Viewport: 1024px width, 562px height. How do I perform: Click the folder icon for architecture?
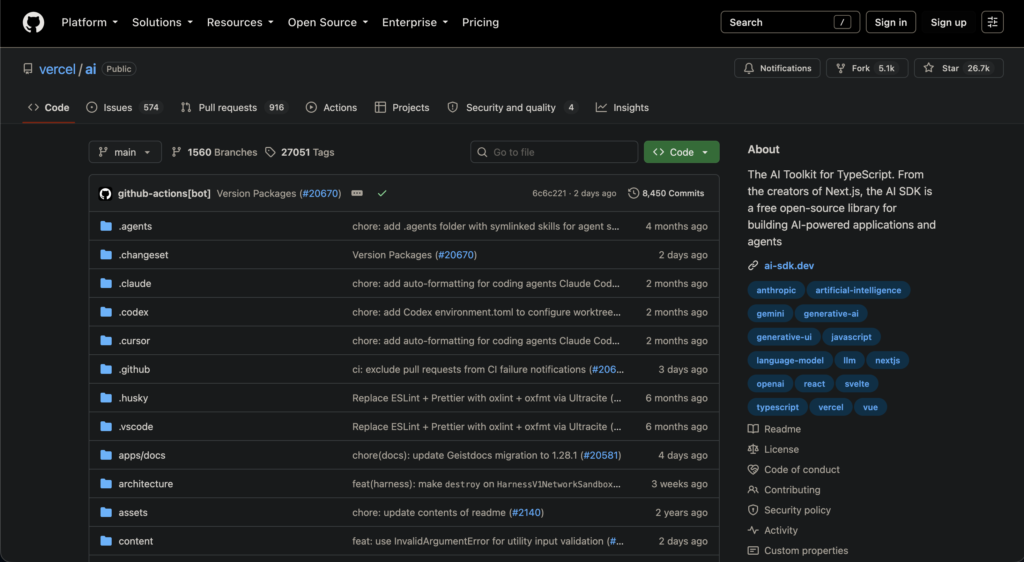pyautogui.click(x=106, y=484)
